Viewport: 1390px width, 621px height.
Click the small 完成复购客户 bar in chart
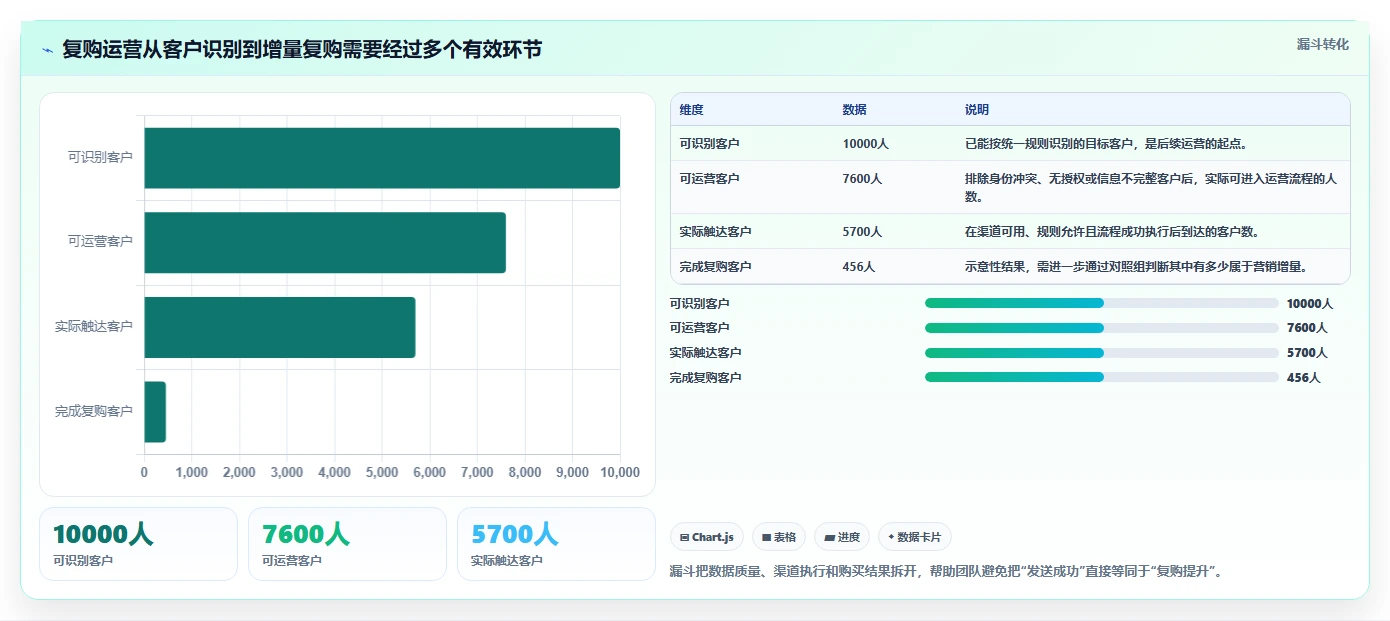coord(155,411)
